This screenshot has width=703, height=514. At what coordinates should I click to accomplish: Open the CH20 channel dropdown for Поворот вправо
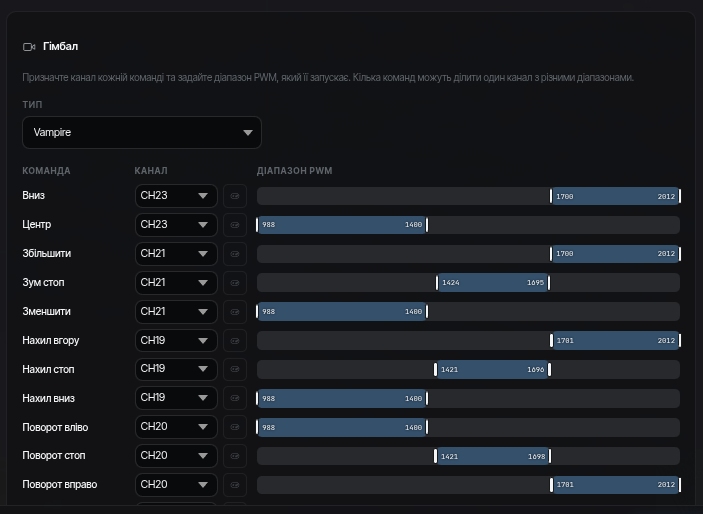tap(176, 485)
